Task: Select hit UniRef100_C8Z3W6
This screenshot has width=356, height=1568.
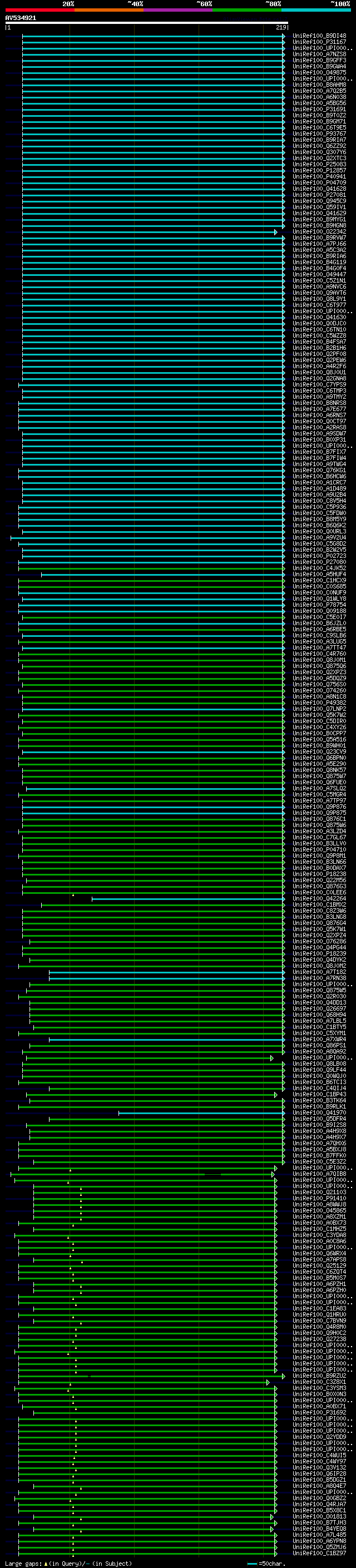Action: 319,911
